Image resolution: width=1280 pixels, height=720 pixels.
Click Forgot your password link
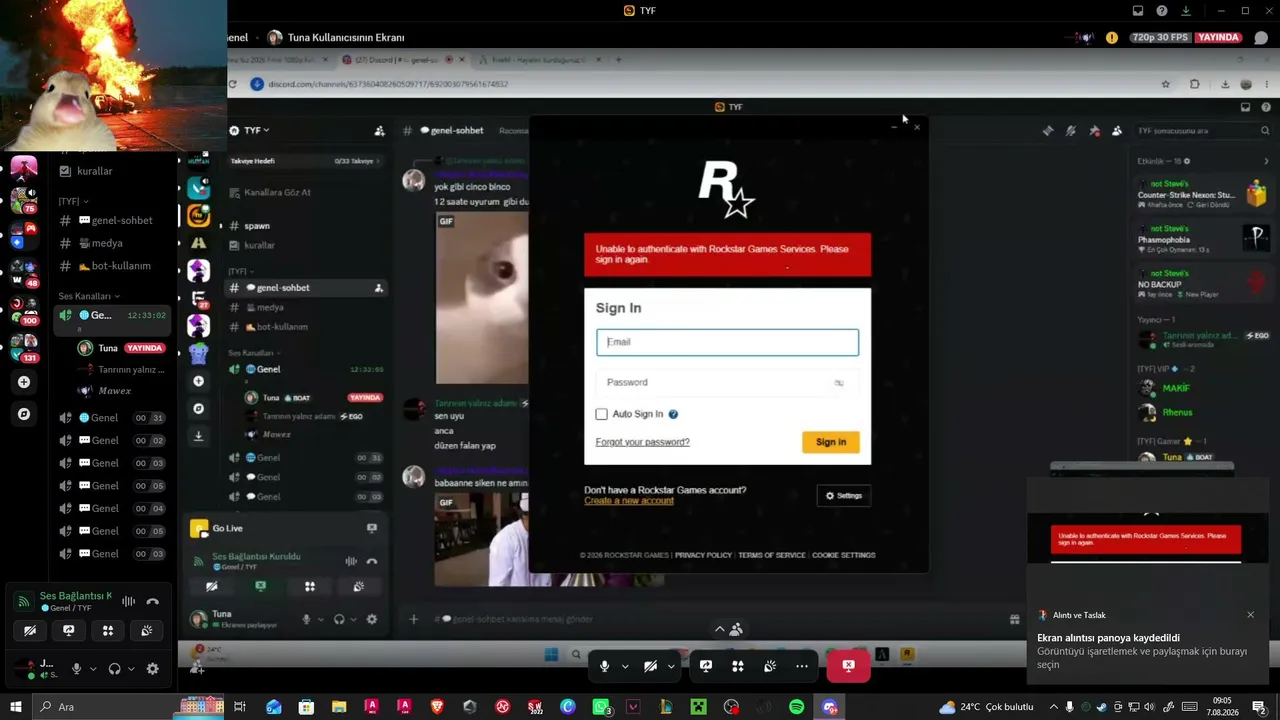click(x=642, y=442)
